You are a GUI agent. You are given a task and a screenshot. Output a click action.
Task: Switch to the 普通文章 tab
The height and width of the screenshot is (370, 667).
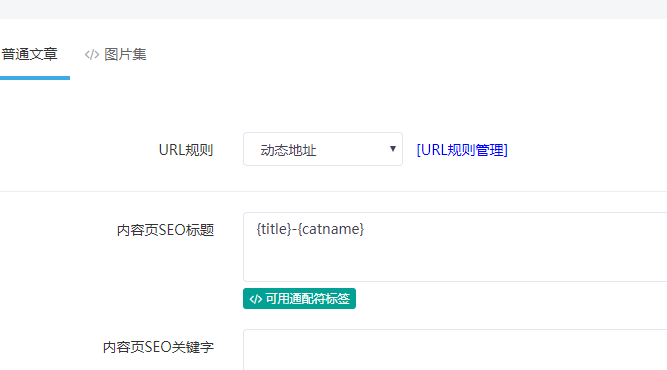pyautogui.click(x=30, y=54)
